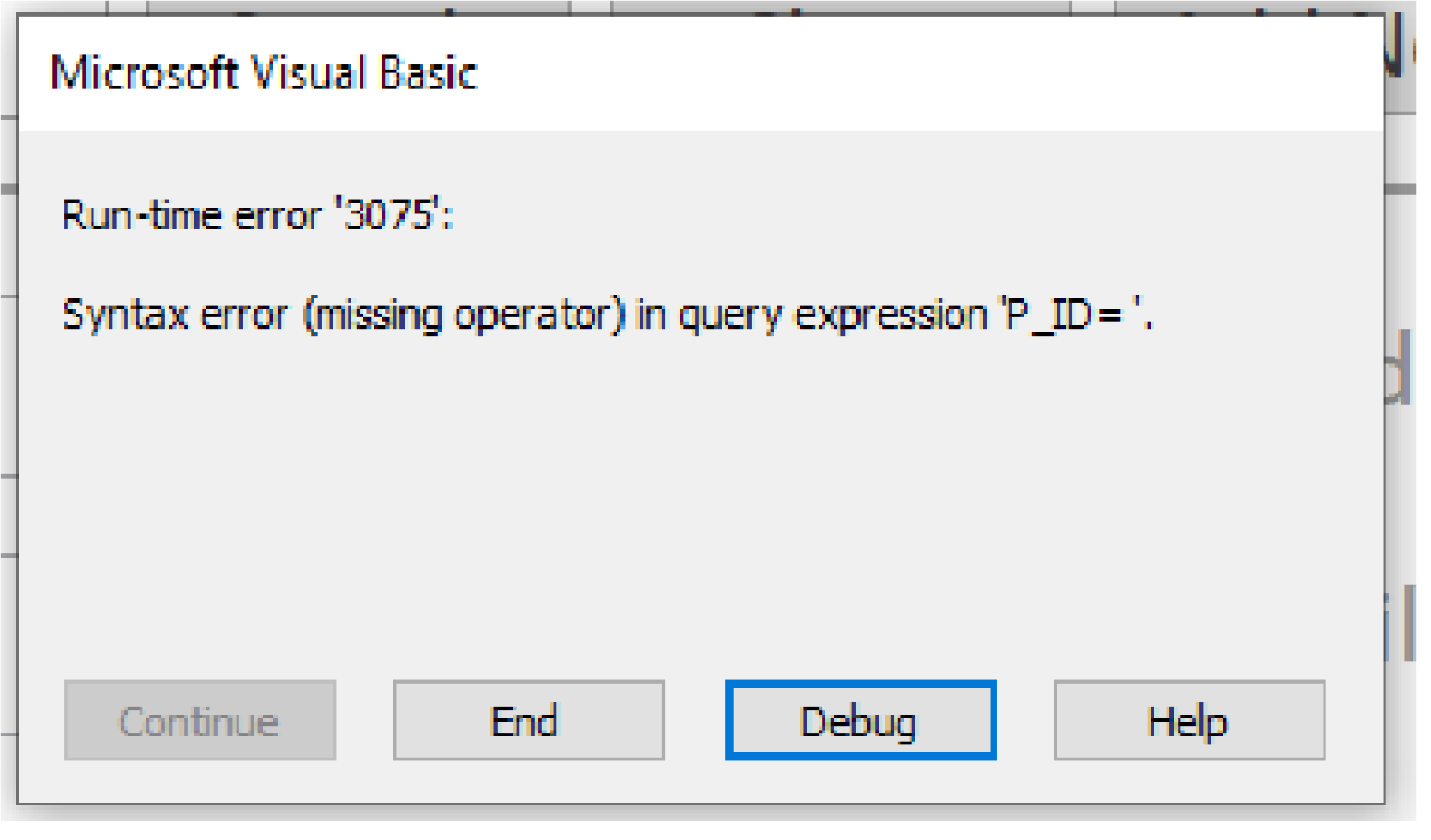Open Help for this error
This screenshot has width=1431, height=840.
(x=1189, y=719)
